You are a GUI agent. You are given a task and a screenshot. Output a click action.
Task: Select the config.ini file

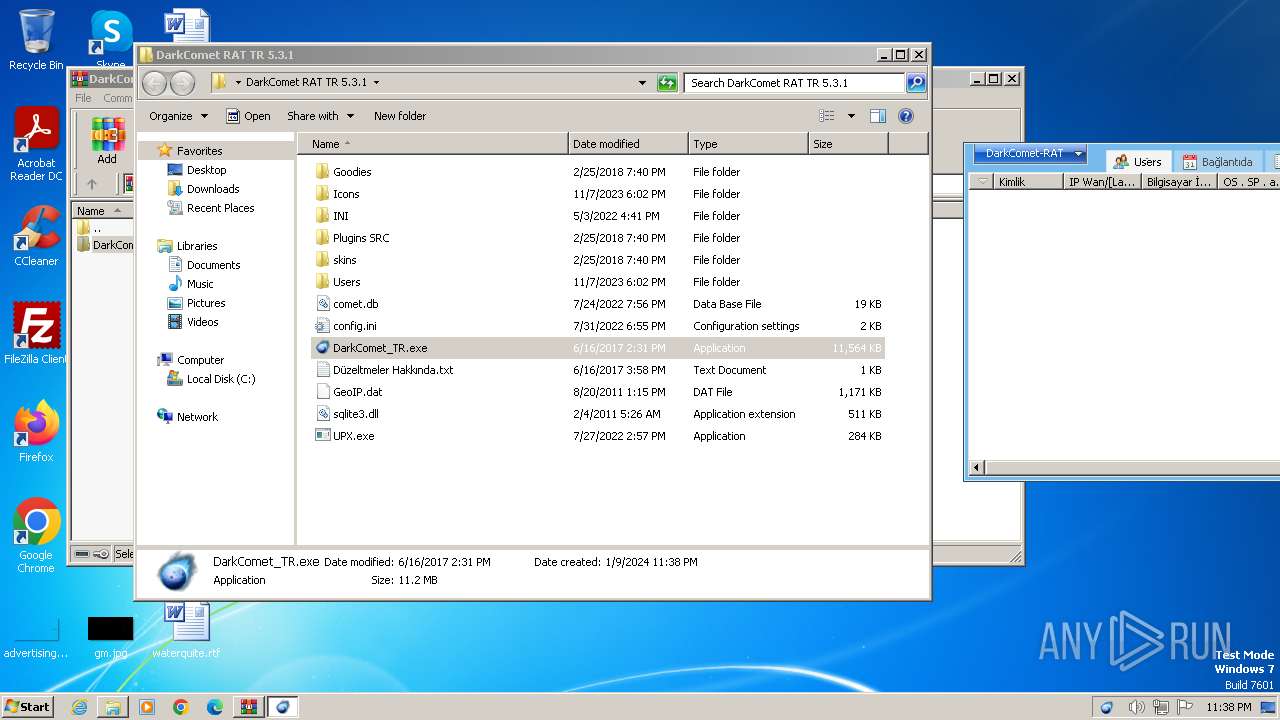[354, 326]
